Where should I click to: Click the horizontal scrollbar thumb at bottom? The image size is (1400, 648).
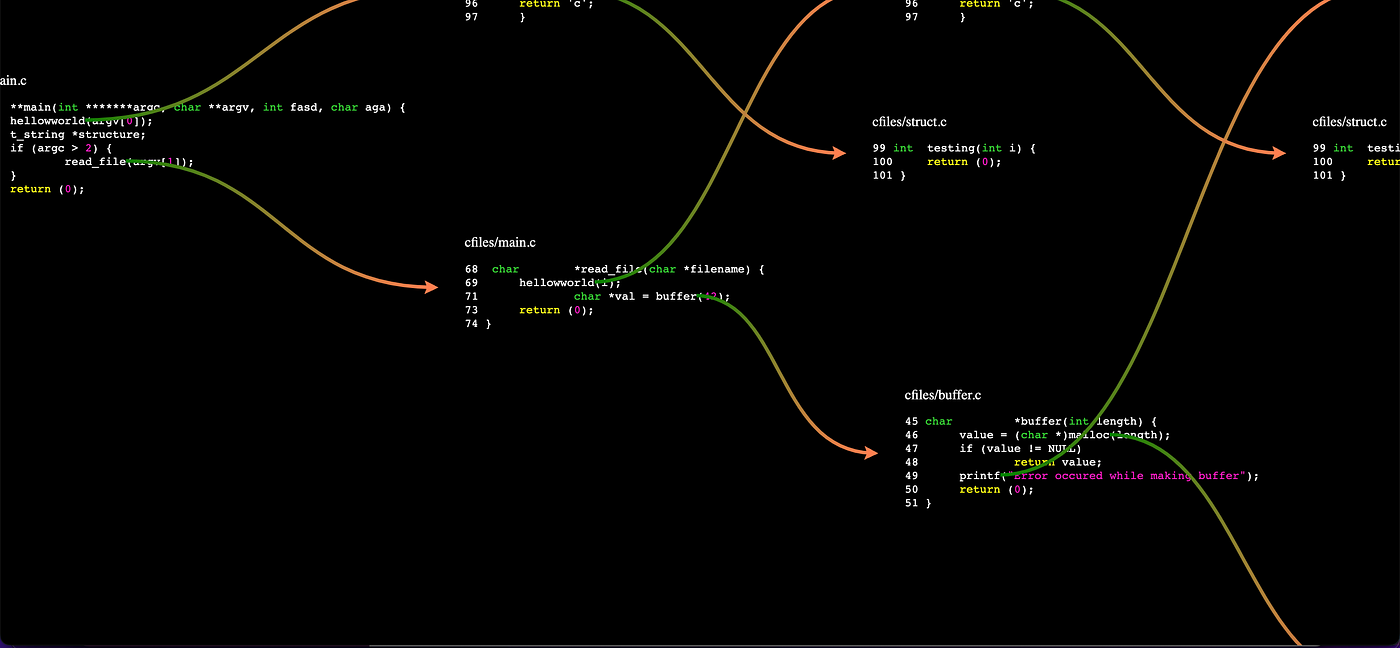(x=844, y=645)
